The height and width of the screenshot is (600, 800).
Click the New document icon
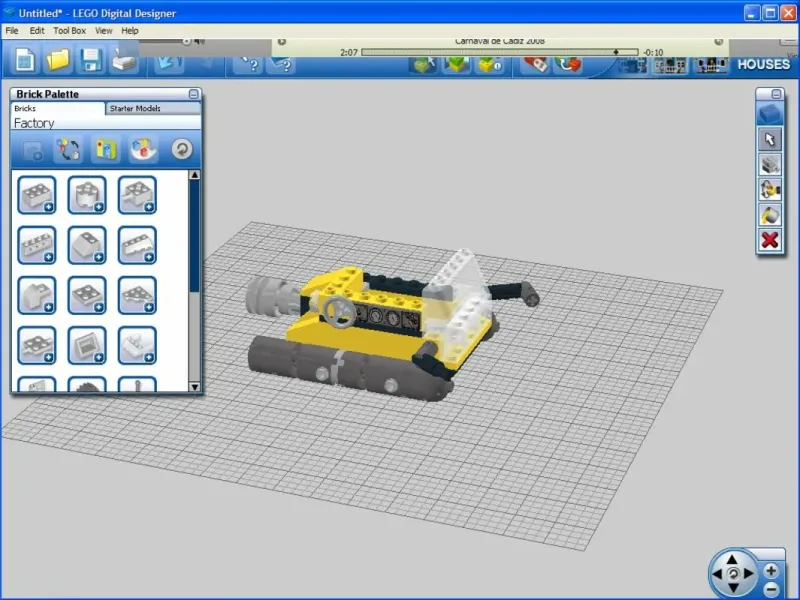25,60
